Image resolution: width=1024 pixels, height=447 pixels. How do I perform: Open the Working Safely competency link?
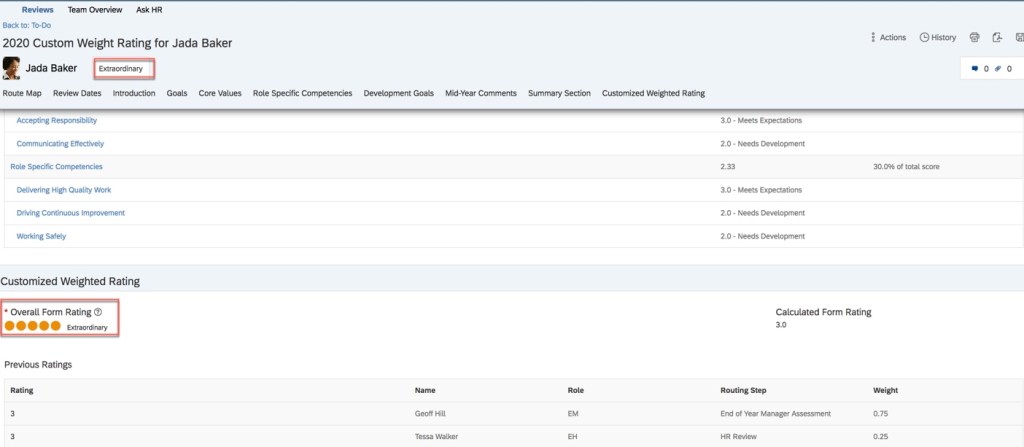tap(42, 236)
